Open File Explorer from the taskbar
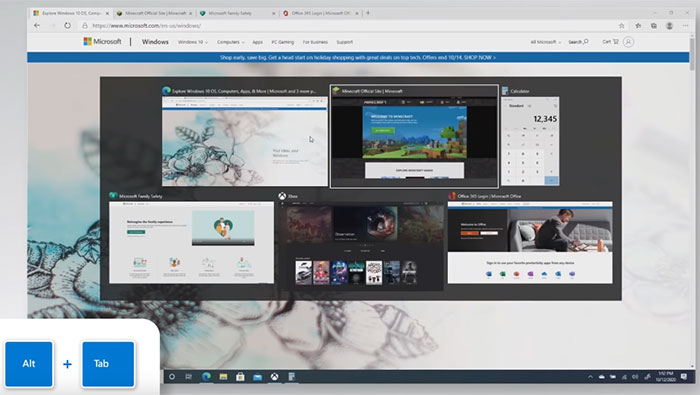 coord(223,377)
